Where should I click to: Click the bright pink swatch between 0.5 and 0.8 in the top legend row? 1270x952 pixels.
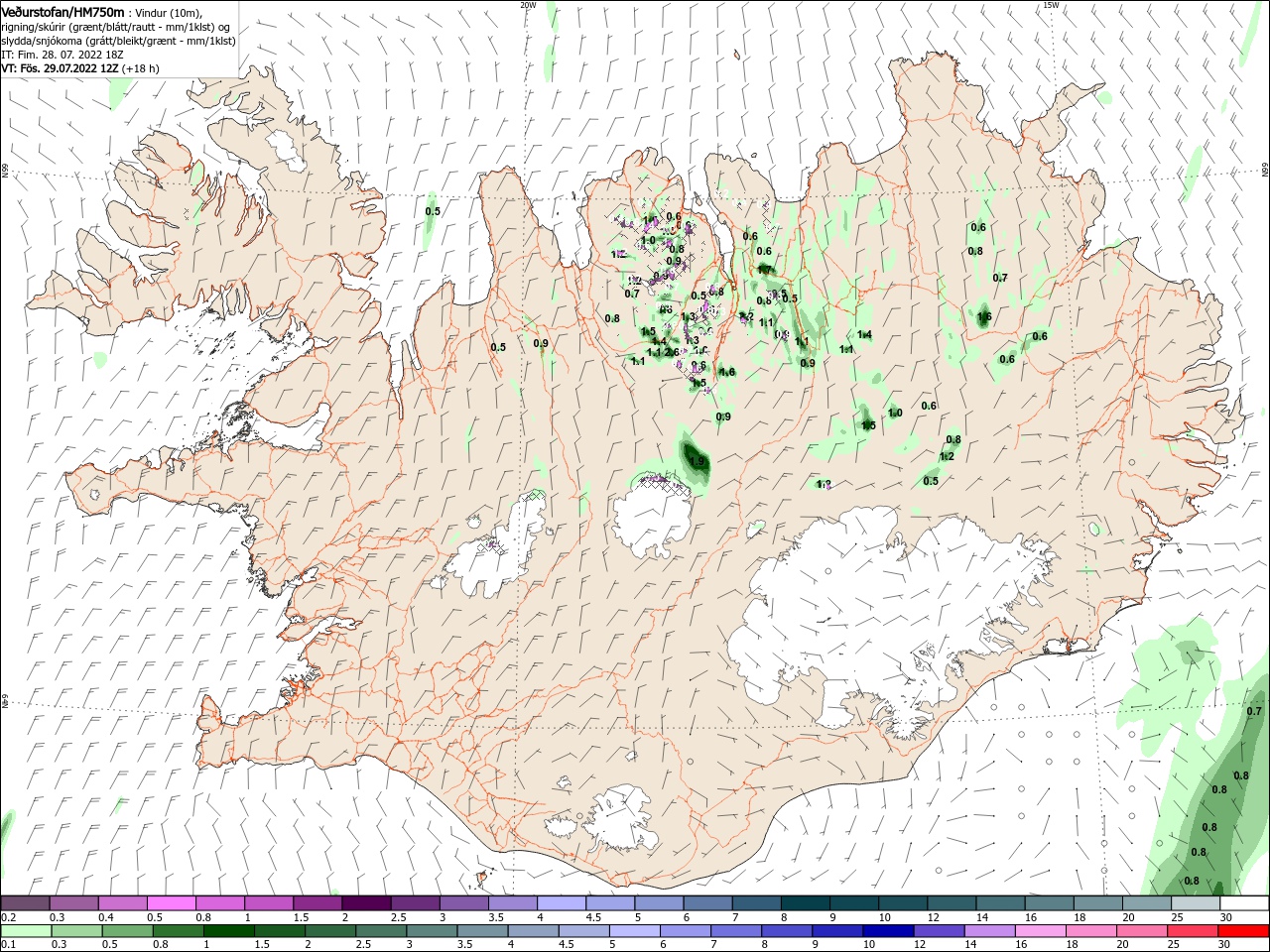[171, 903]
